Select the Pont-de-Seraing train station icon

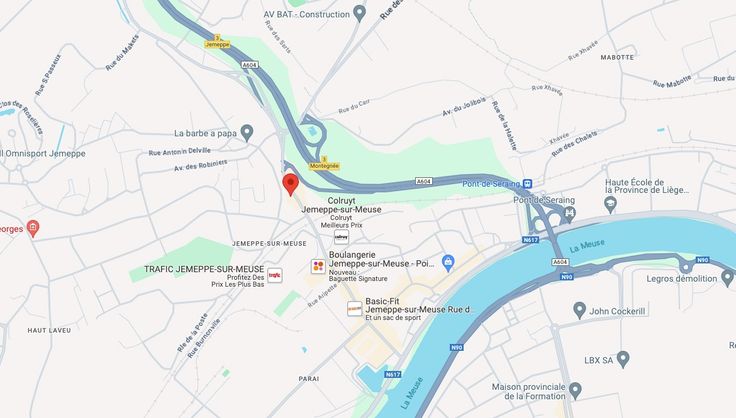[x=528, y=183]
